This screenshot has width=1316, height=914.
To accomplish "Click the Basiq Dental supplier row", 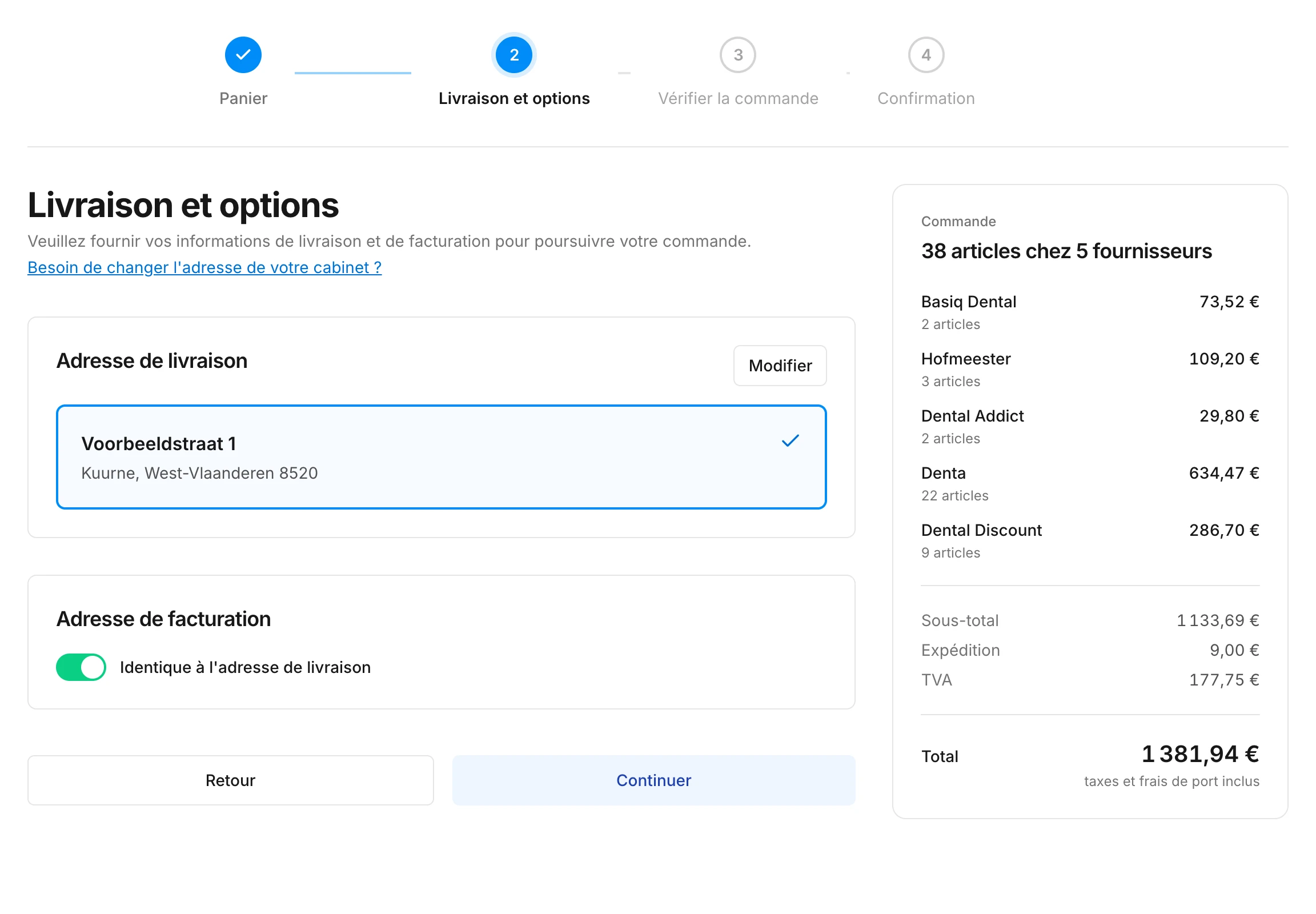I will pos(1089,312).
